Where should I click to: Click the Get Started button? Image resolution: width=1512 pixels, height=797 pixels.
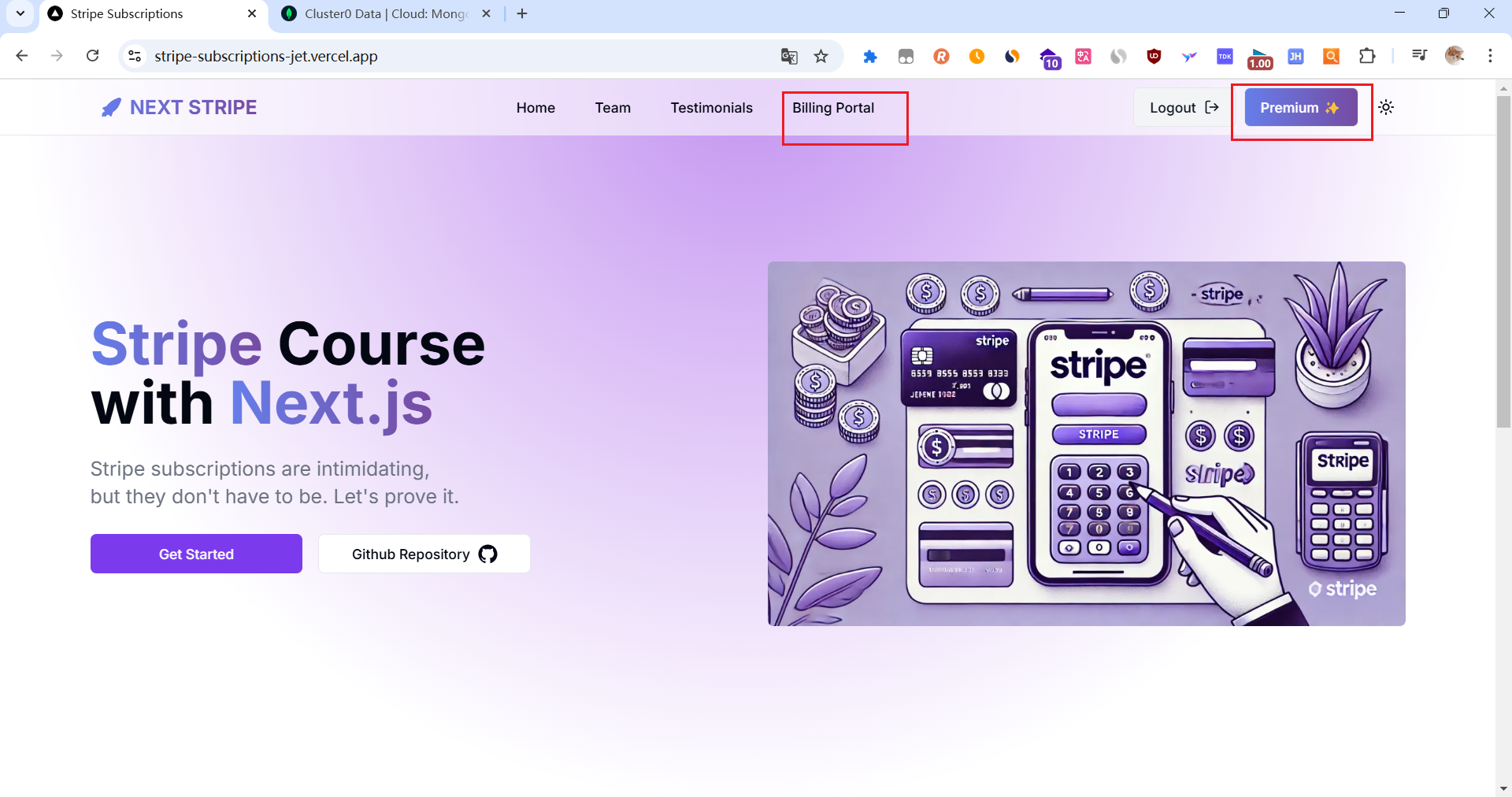(196, 554)
